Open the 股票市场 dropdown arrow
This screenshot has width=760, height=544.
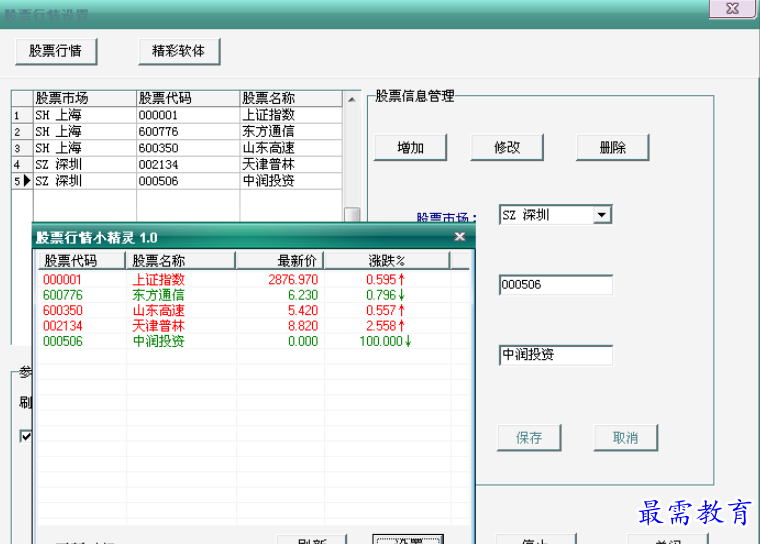pos(602,215)
